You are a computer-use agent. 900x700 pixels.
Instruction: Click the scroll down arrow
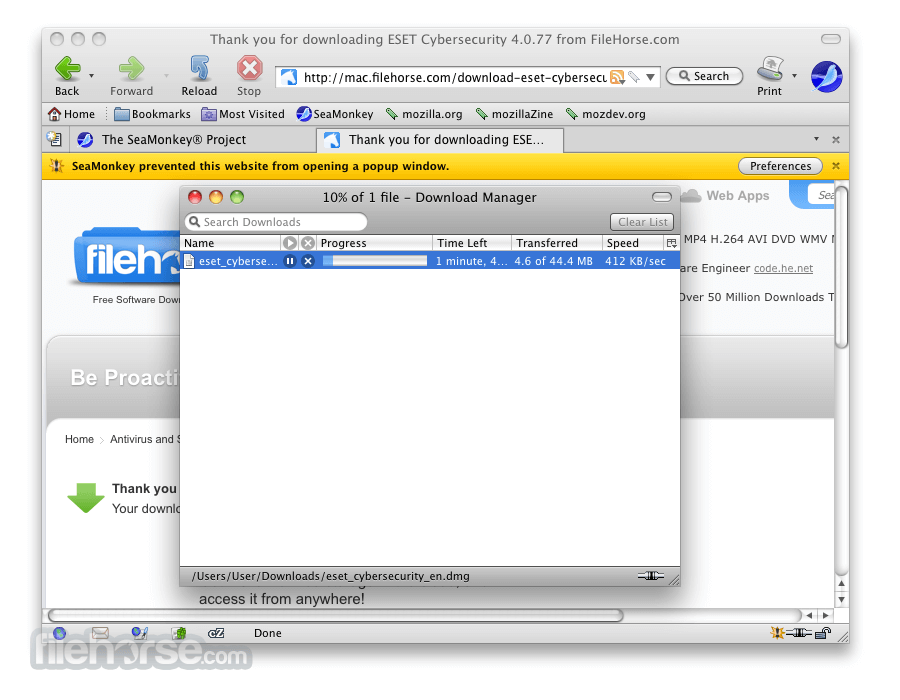pyautogui.click(x=841, y=600)
